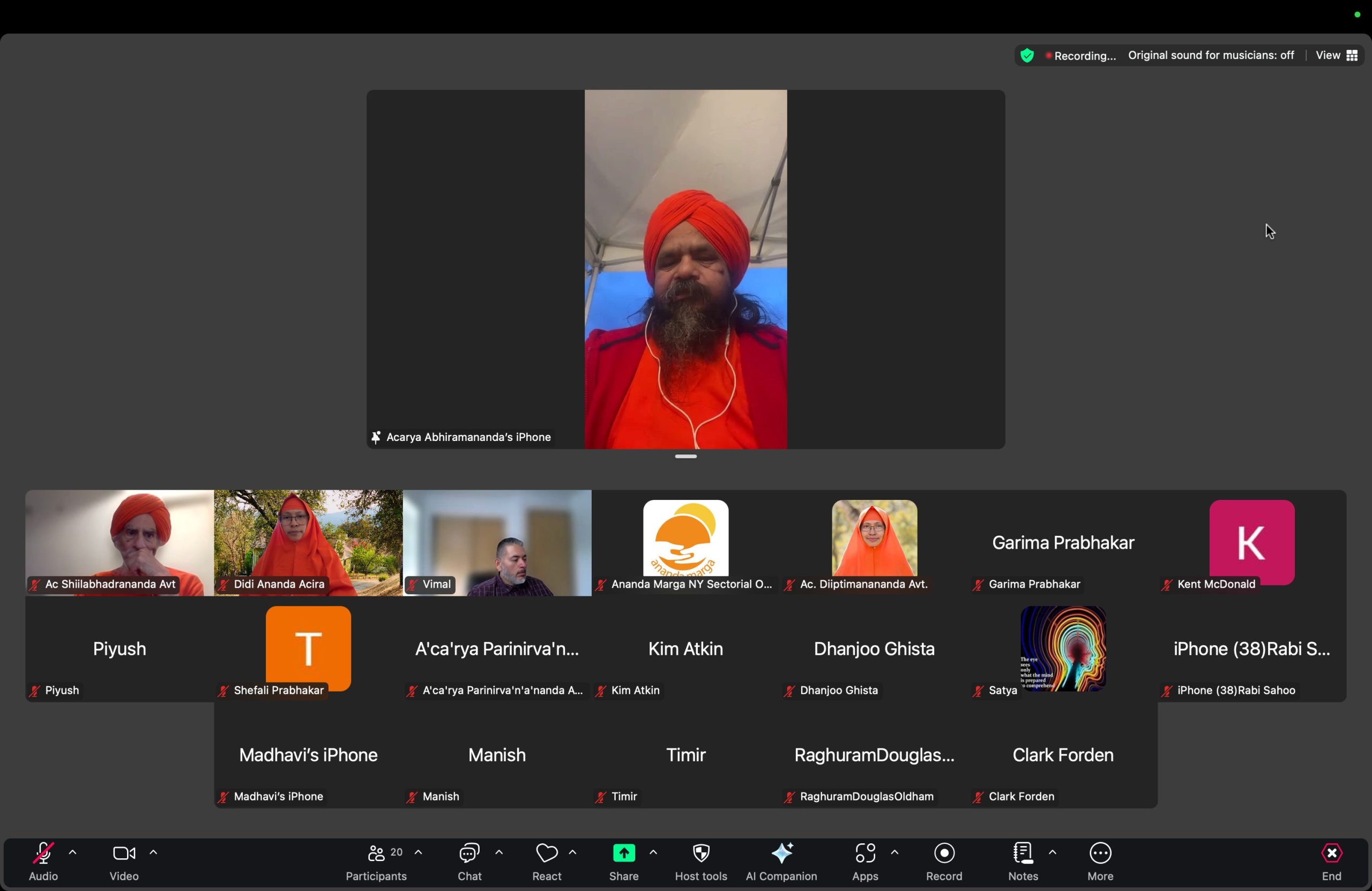Click the green Share screen button
Image resolution: width=1372 pixels, height=891 pixels.
click(624, 853)
